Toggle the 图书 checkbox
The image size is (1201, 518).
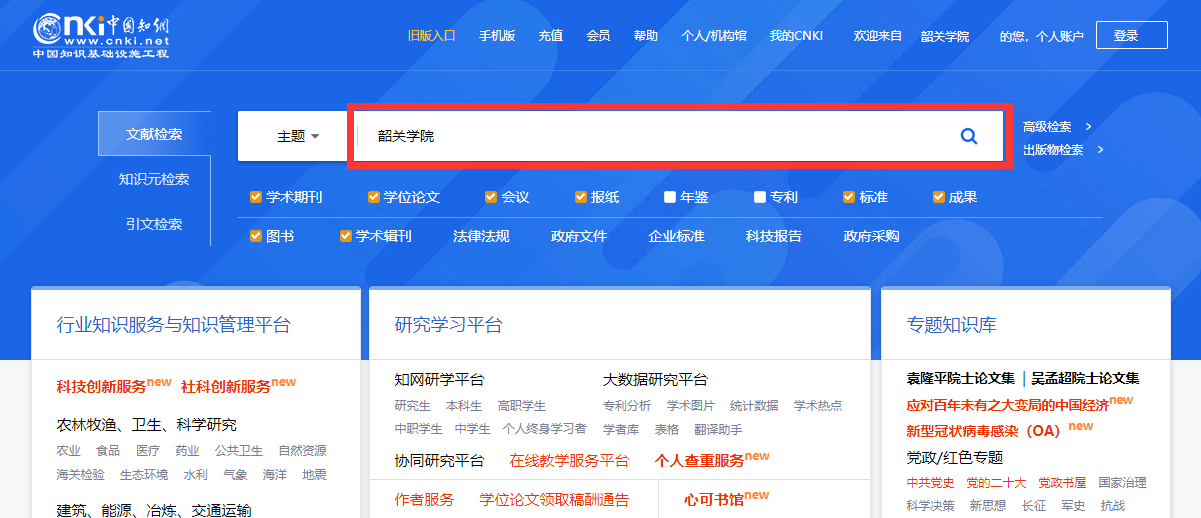[255, 236]
